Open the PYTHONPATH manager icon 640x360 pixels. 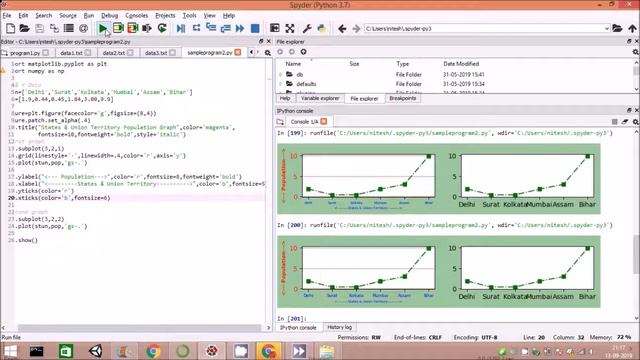(322, 28)
